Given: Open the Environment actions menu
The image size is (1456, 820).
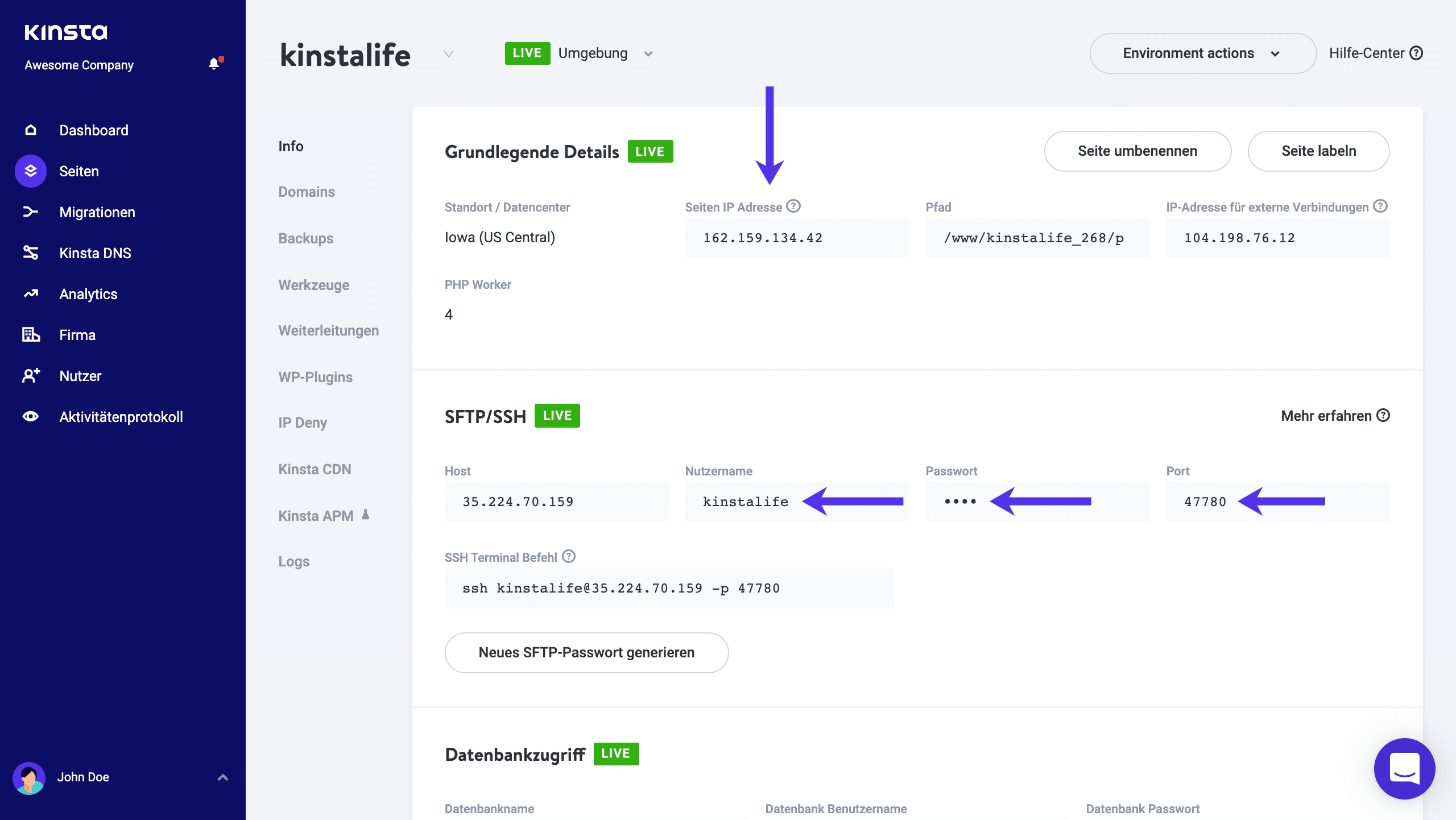Looking at the screenshot, I should pyautogui.click(x=1202, y=53).
